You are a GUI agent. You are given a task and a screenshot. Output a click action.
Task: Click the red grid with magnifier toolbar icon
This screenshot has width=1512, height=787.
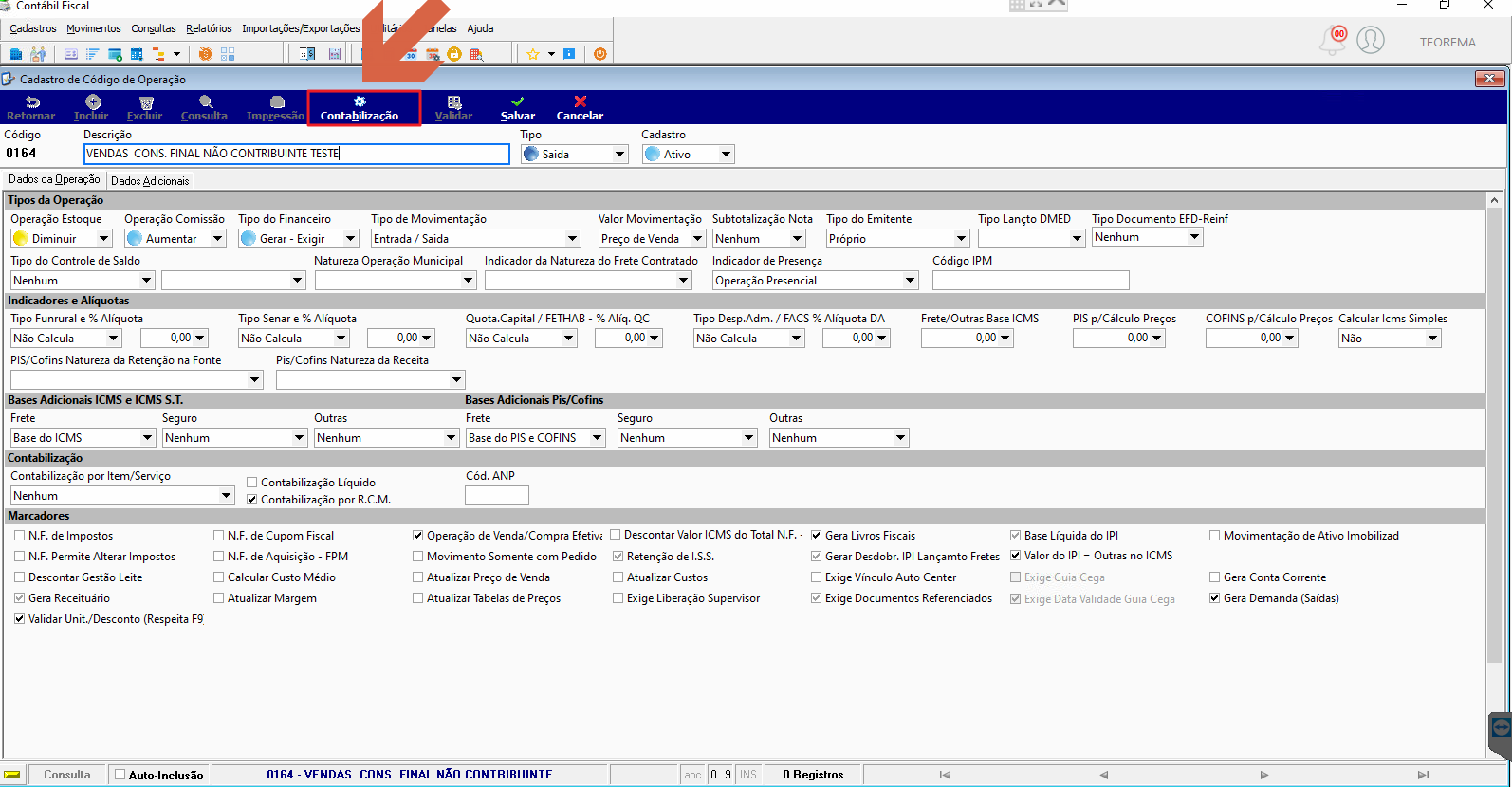[476, 54]
